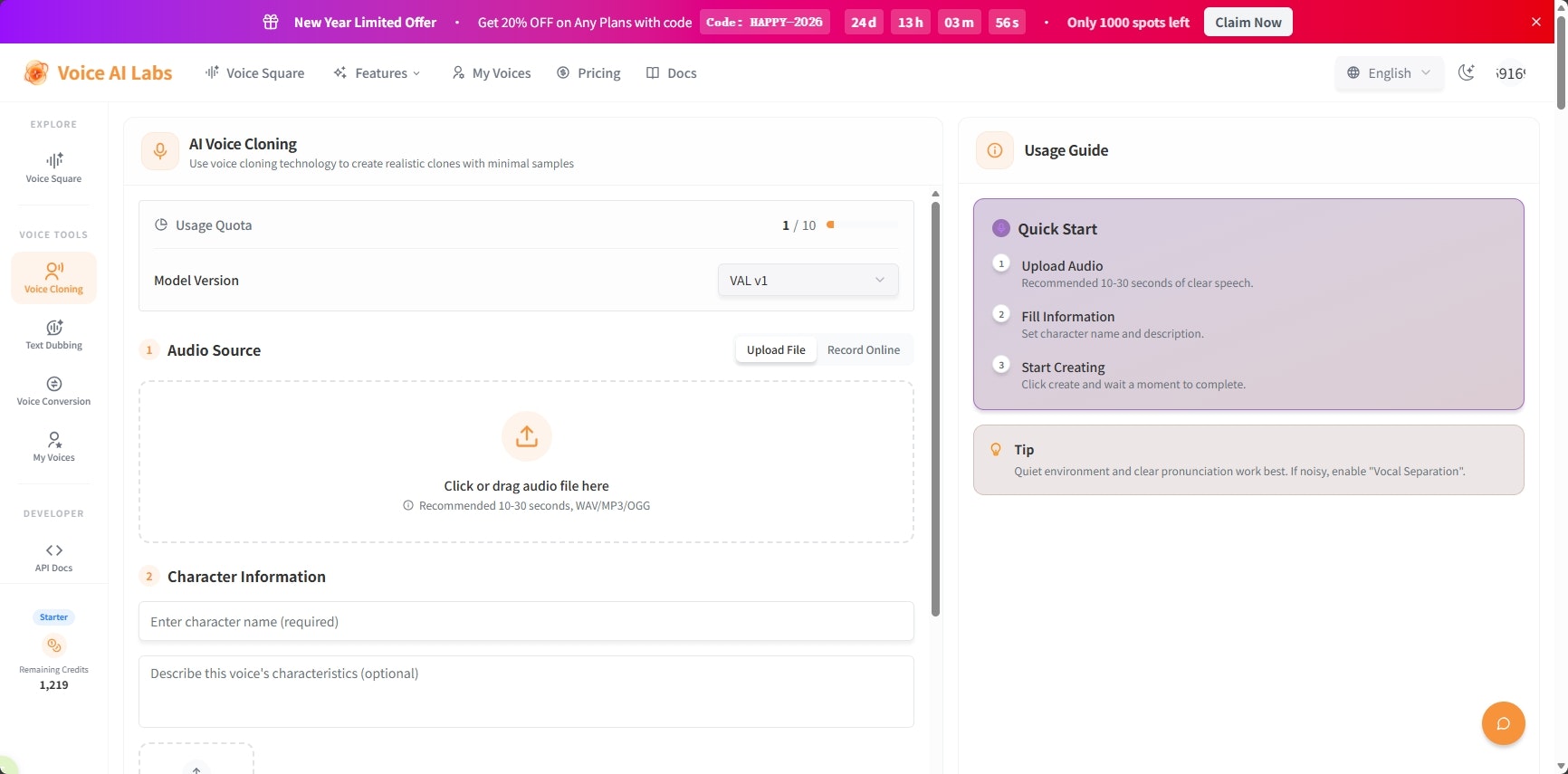This screenshot has width=1568, height=774.
Task: Go to the Pricing page
Action: pos(588,72)
